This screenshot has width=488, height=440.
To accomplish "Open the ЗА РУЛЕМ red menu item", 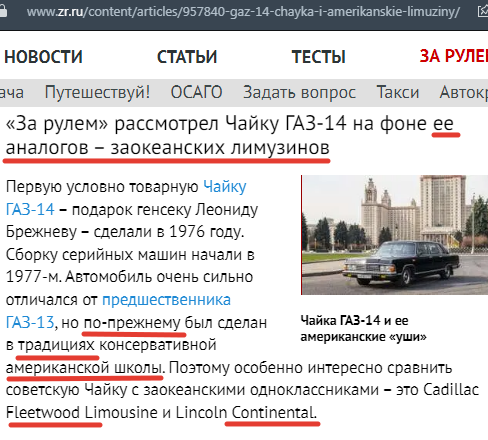I will pyautogui.click(x=453, y=56).
